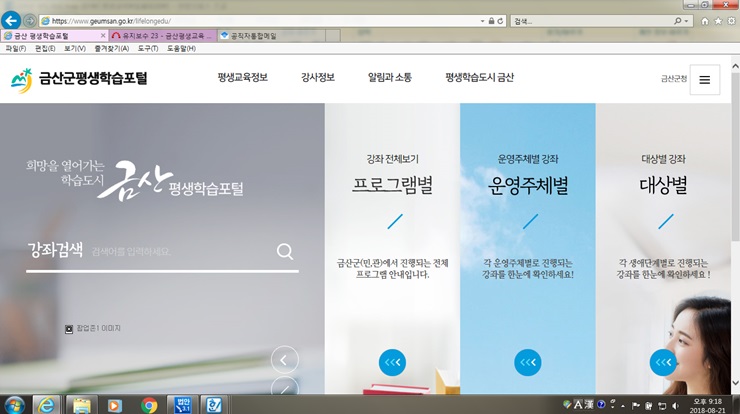The height and width of the screenshot is (414, 740).
Task: Open the browser favorites star icon
Action: [x=719, y=20]
